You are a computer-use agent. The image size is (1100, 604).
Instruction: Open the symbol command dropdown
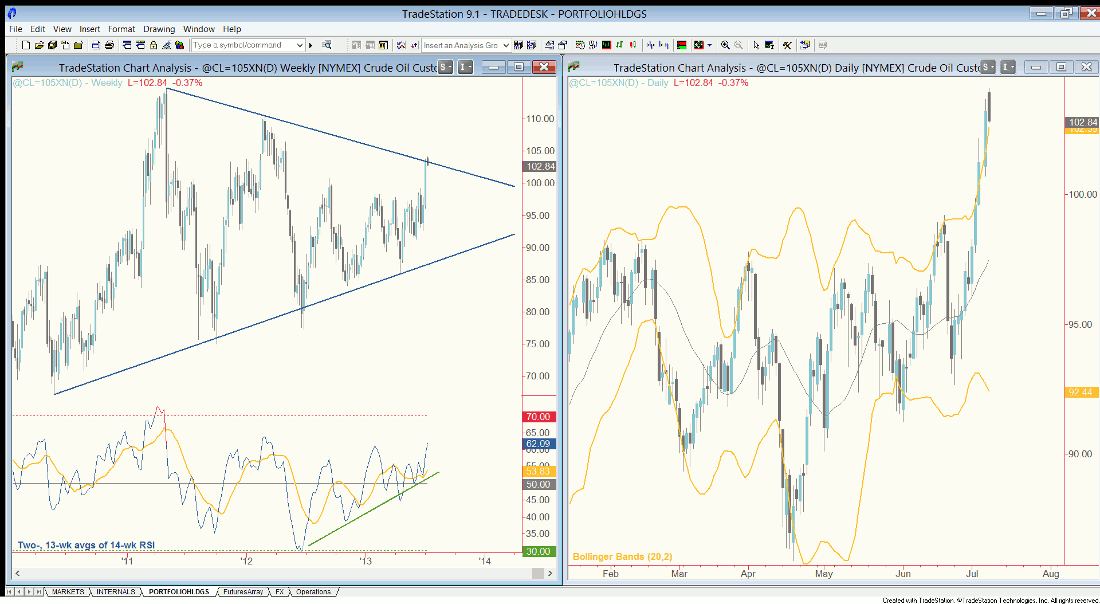pos(300,45)
